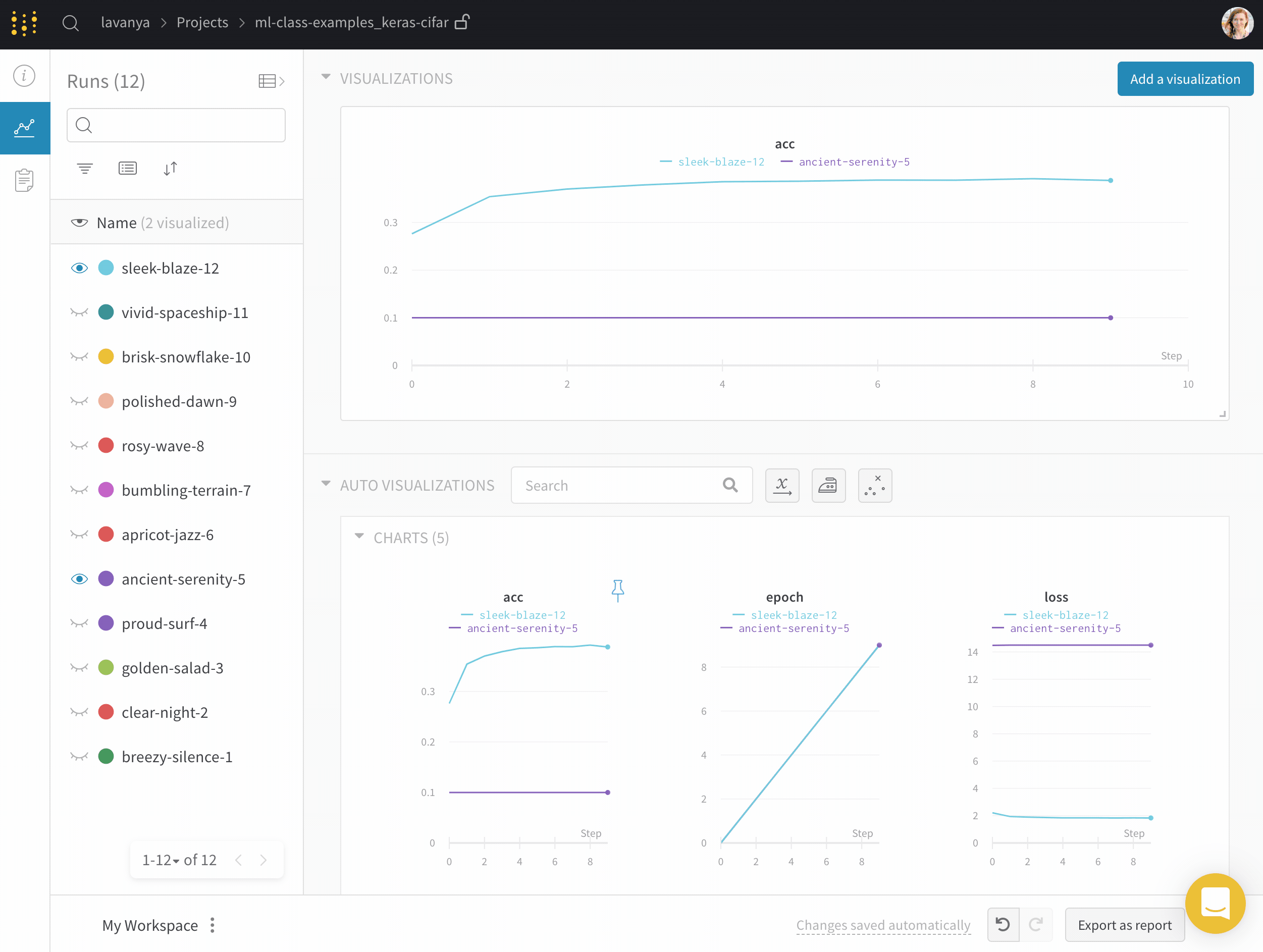Open My Workspace options menu
The width and height of the screenshot is (1263, 952).
point(213,925)
